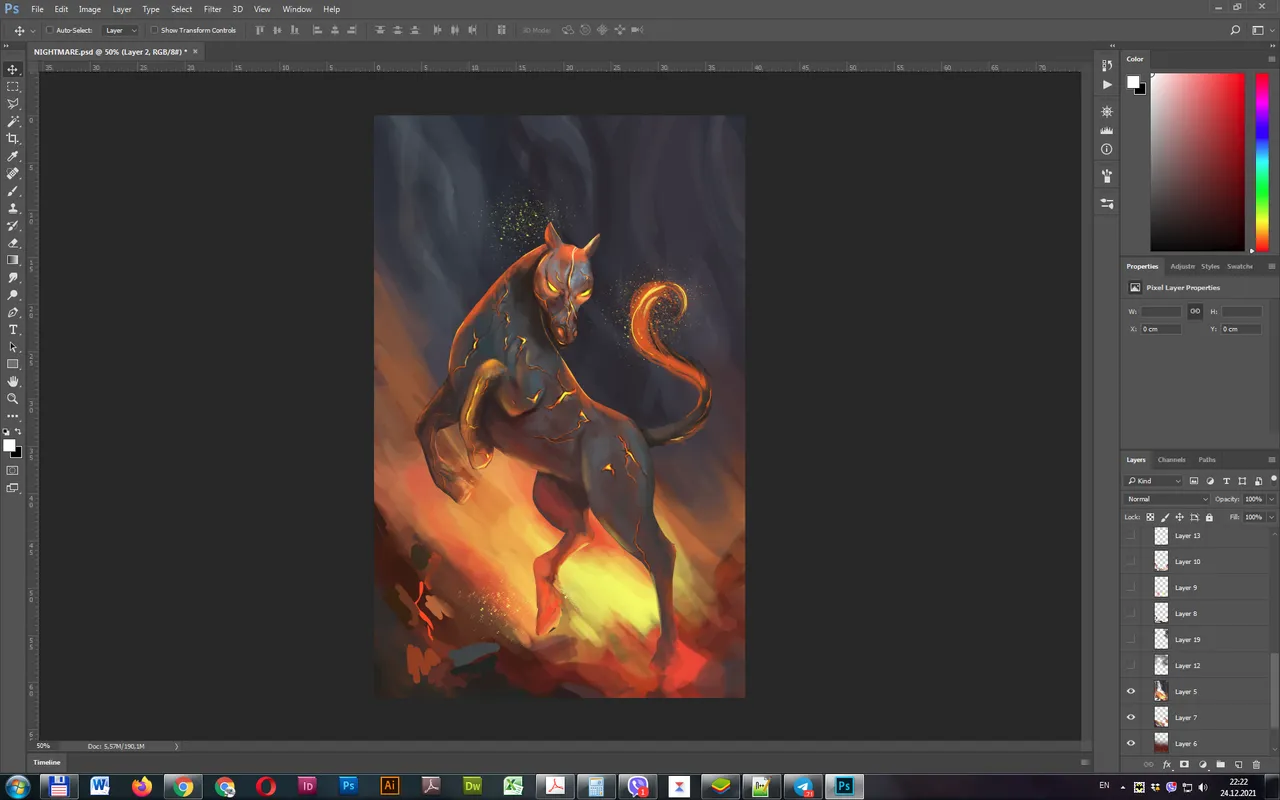Select the Smudge tool

13,277
